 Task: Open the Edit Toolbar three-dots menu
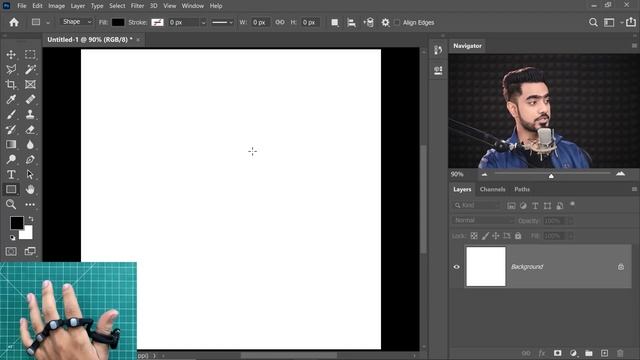(x=30, y=204)
